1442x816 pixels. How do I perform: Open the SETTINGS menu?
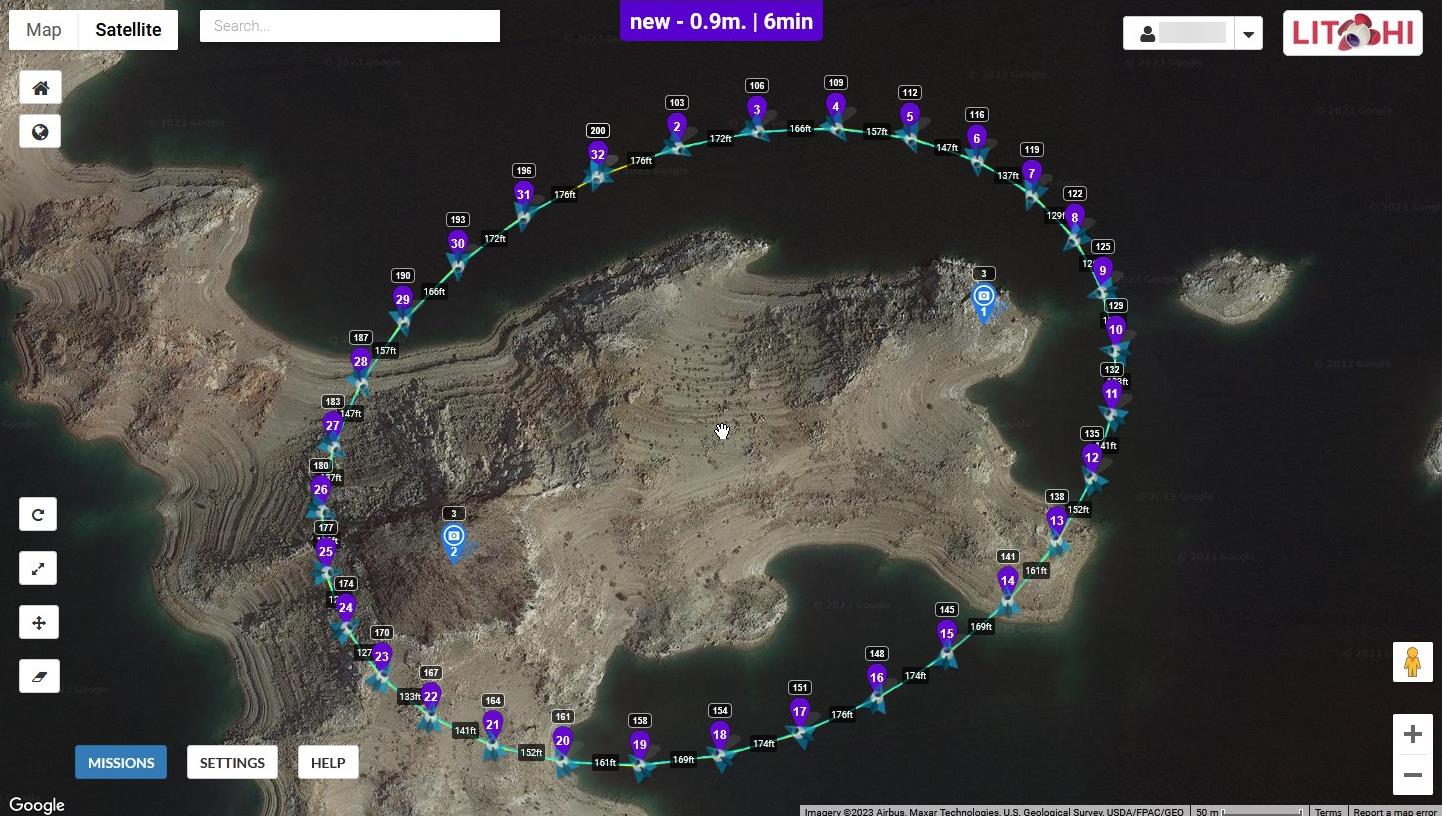pyautogui.click(x=232, y=763)
